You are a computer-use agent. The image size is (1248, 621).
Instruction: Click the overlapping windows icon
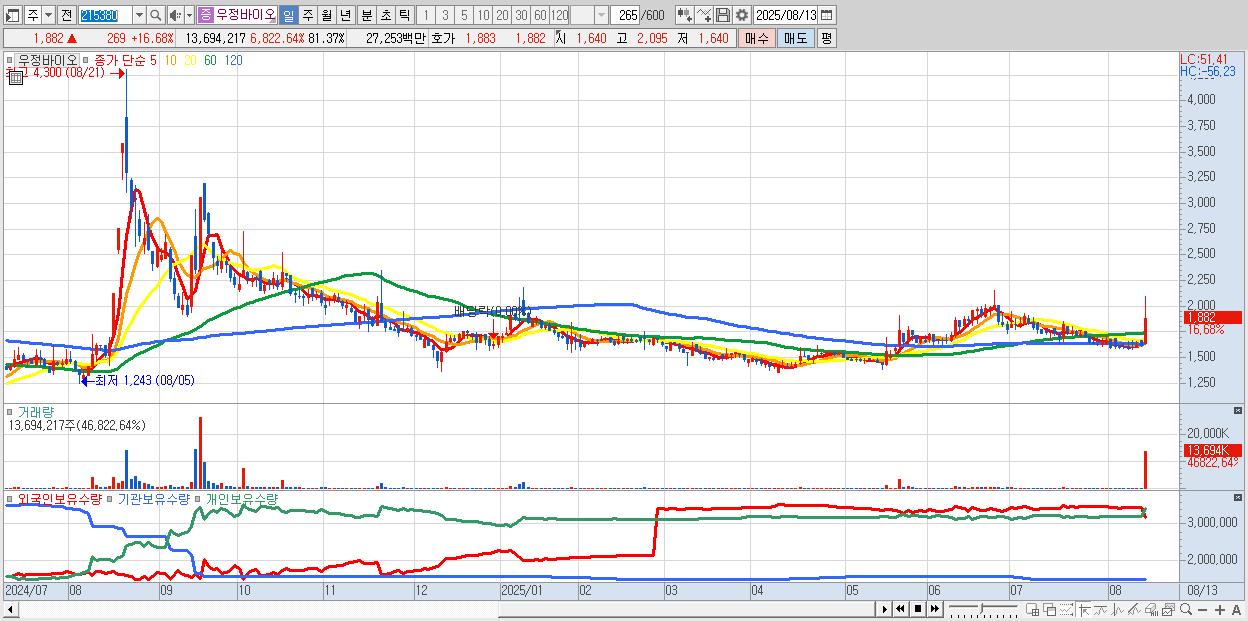(x=1049, y=610)
